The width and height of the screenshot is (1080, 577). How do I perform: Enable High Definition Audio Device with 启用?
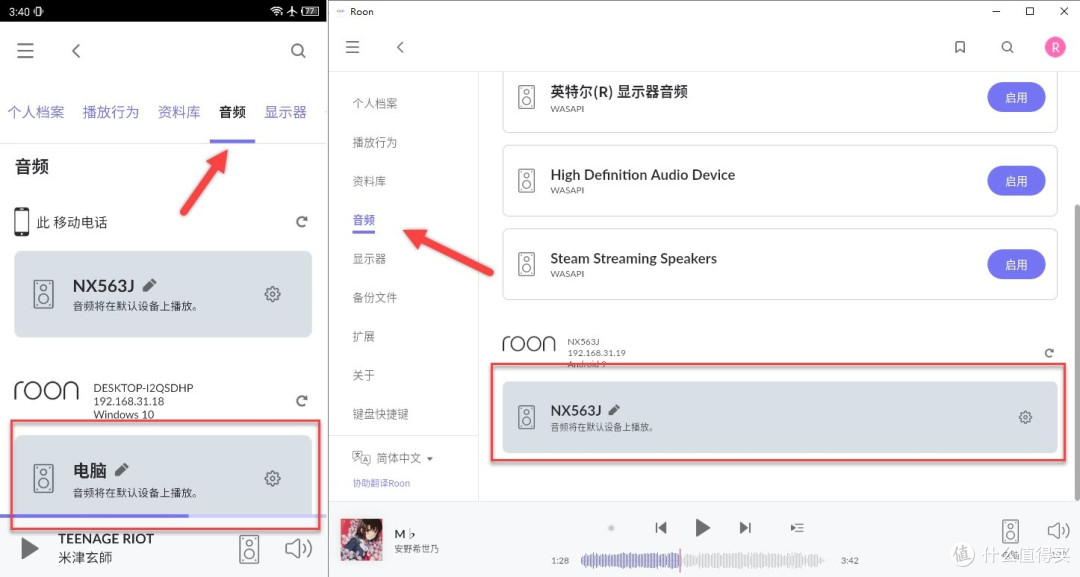(1016, 180)
